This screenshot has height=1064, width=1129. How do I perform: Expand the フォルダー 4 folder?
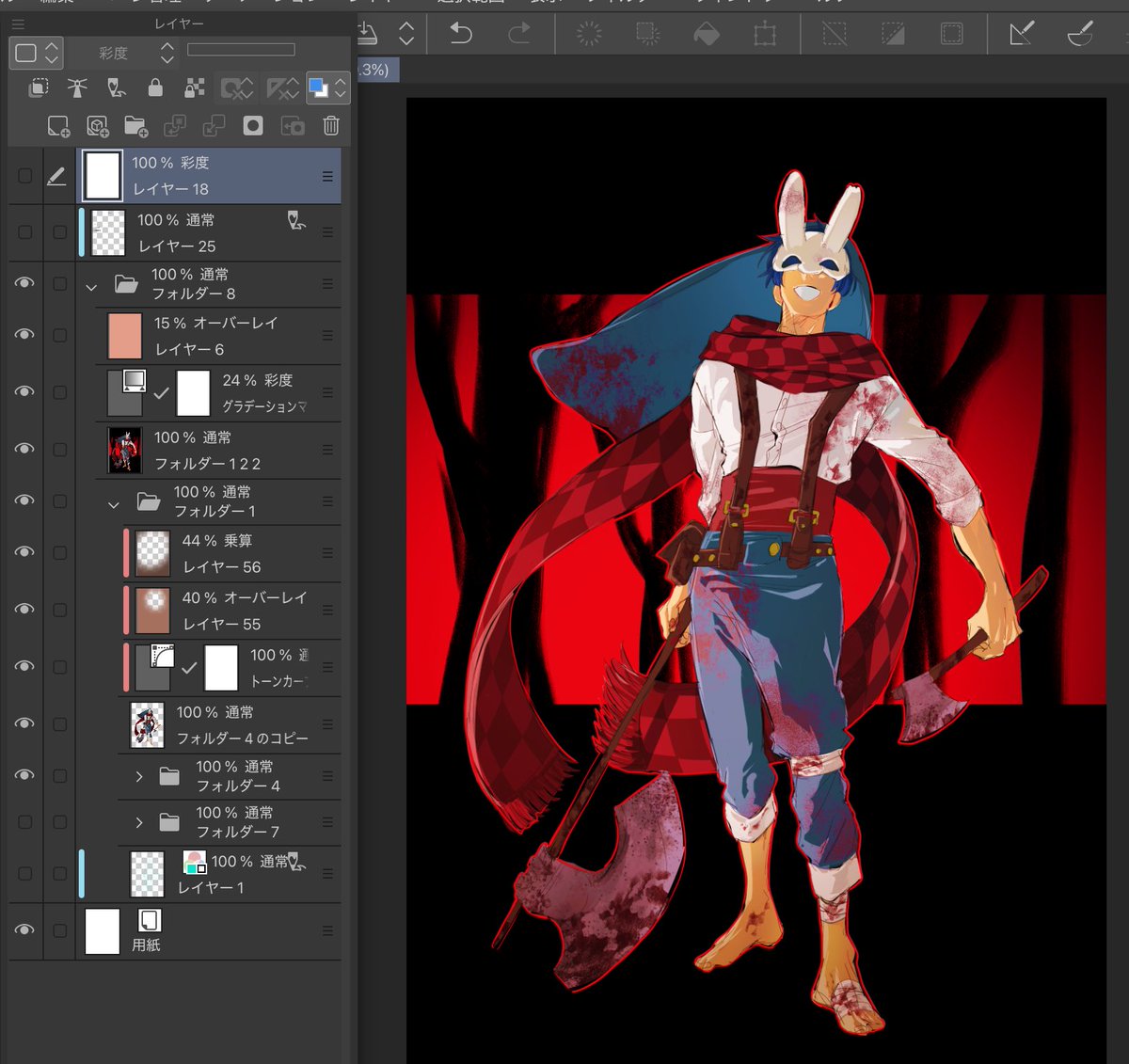[139, 776]
